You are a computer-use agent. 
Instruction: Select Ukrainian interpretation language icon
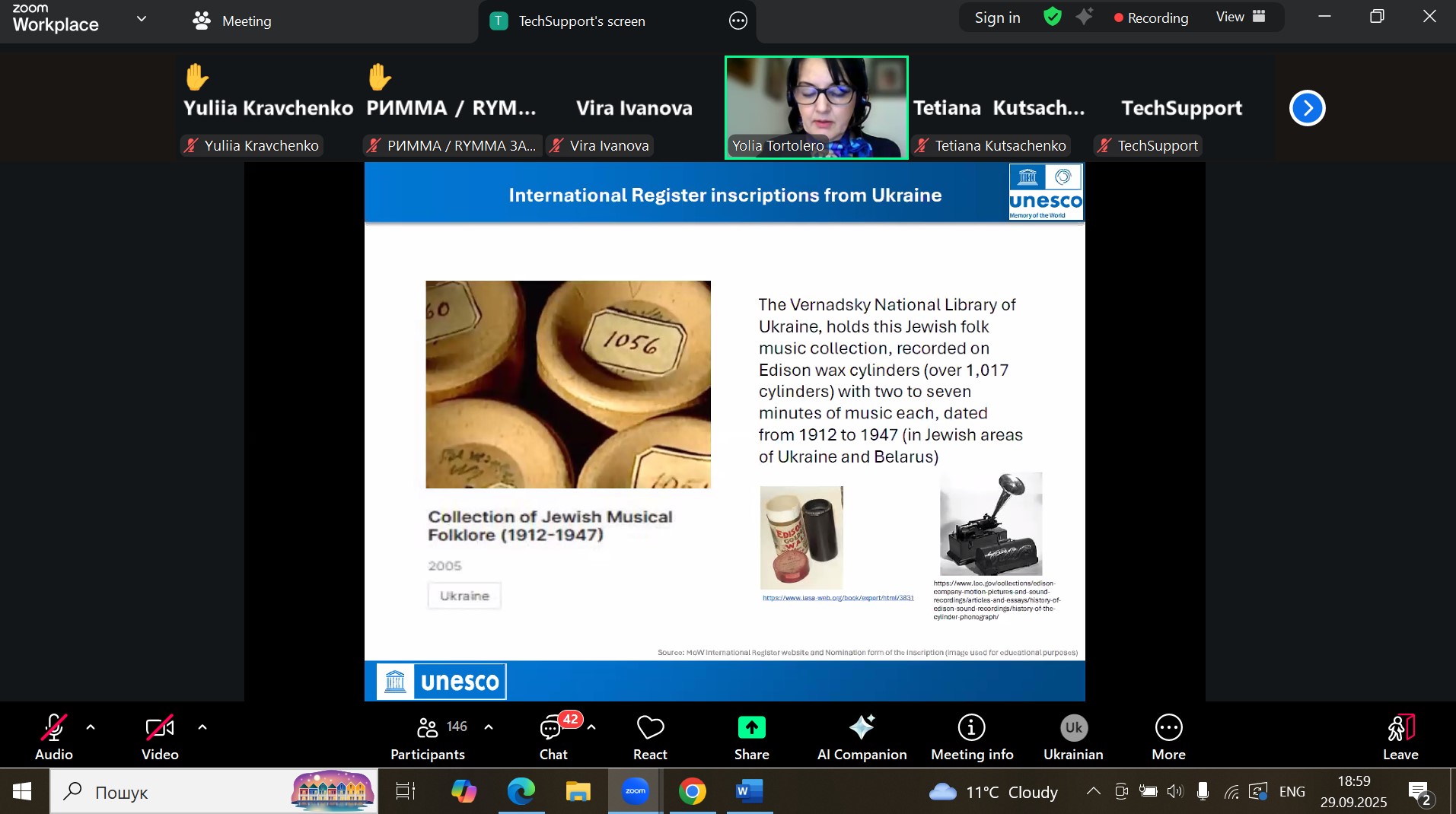tap(1073, 728)
